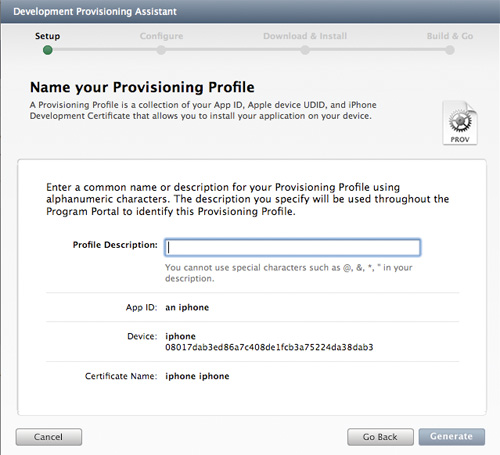Click the Generate button
The height and width of the screenshot is (455, 500).
tap(452, 437)
